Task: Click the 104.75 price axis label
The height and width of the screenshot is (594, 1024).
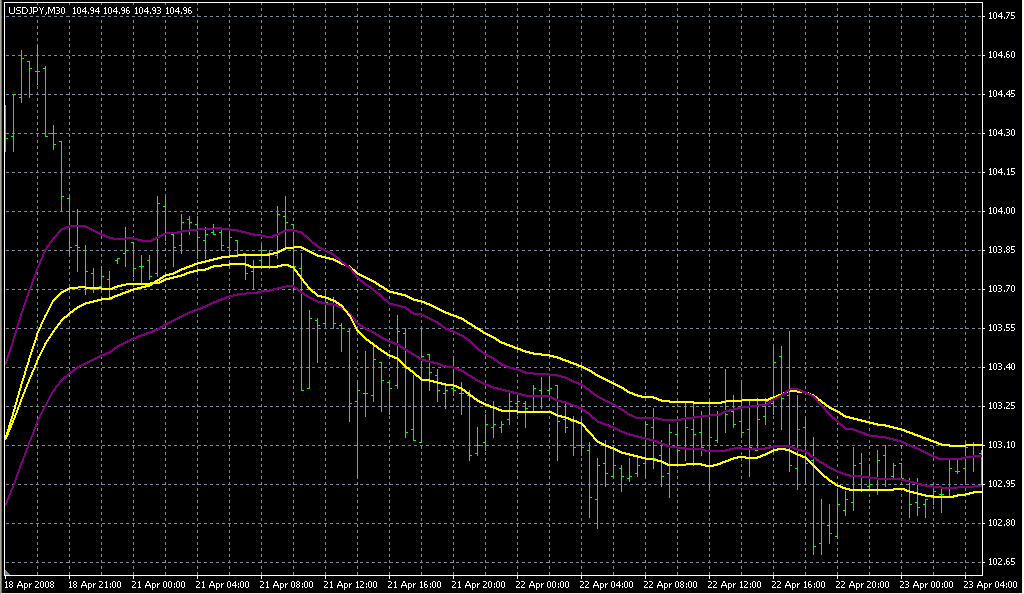Action: click(x=1001, y=17)
